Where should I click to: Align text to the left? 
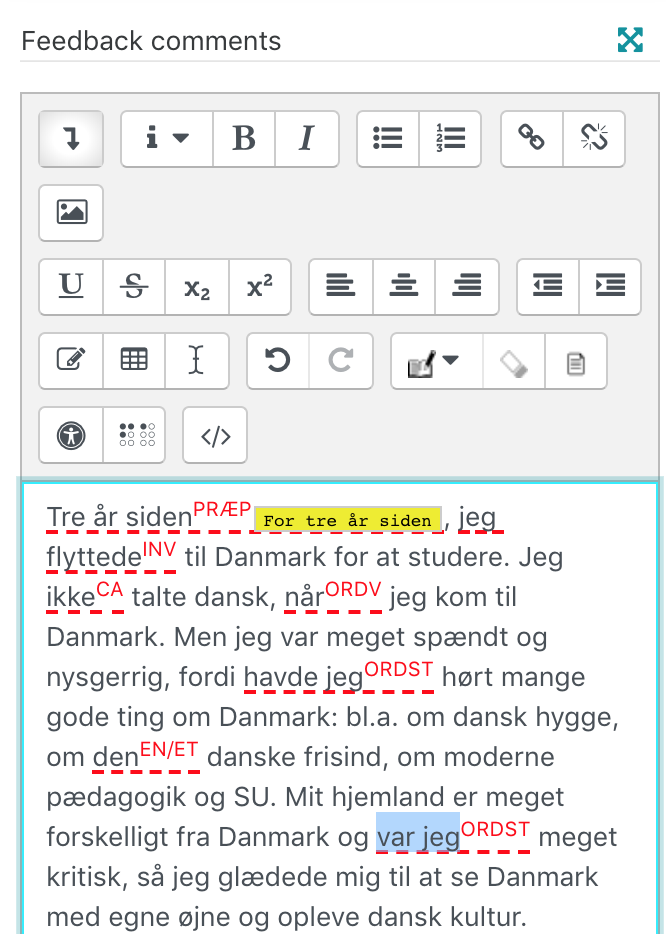pos(341,287)
